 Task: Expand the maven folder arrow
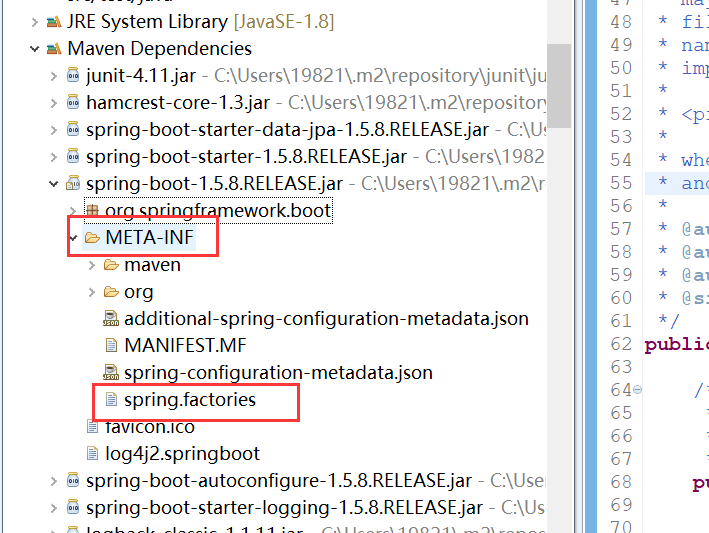pyautogui.click(x=92, y=264)
